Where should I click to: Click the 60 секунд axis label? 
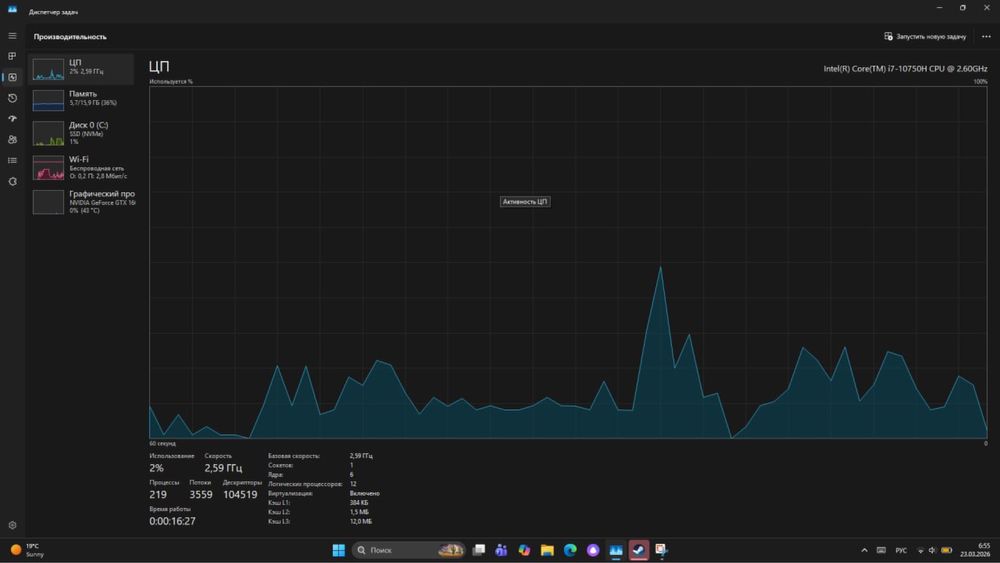[162, 443]
